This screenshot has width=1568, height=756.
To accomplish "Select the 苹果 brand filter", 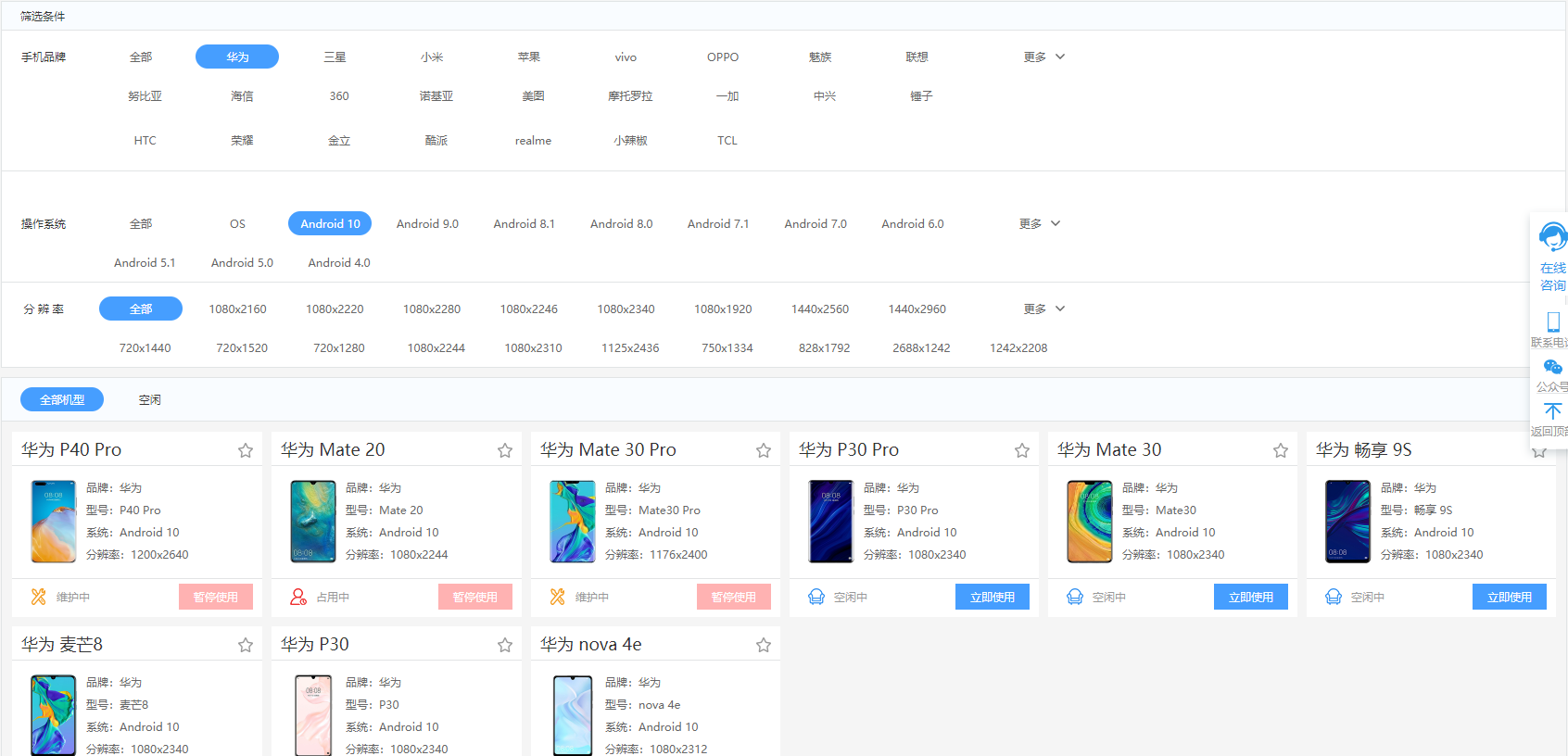I will [529, 57].
